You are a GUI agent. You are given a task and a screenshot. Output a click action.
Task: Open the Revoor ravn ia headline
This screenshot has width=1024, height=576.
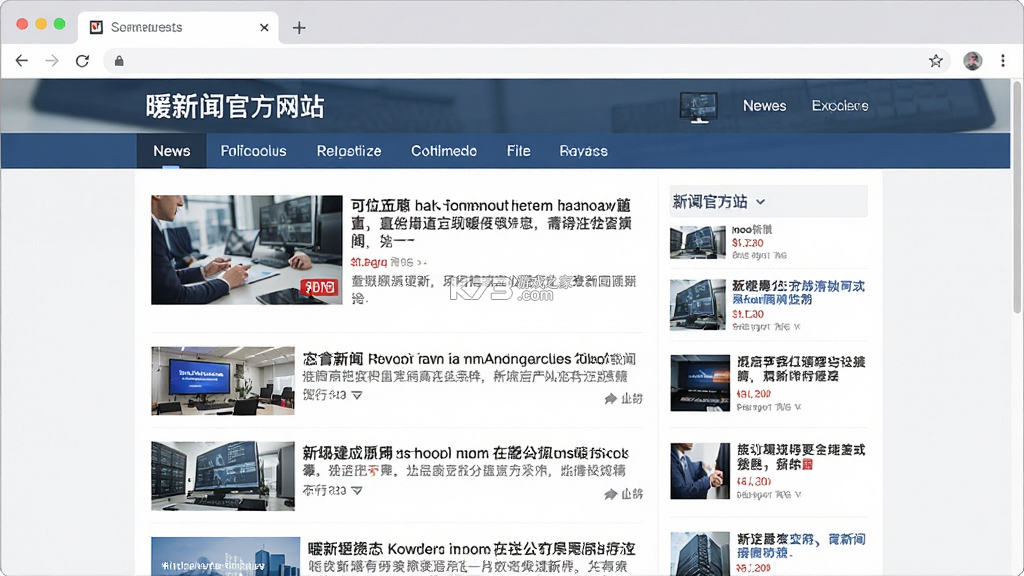pyautogui.click(x=469, y=359)
